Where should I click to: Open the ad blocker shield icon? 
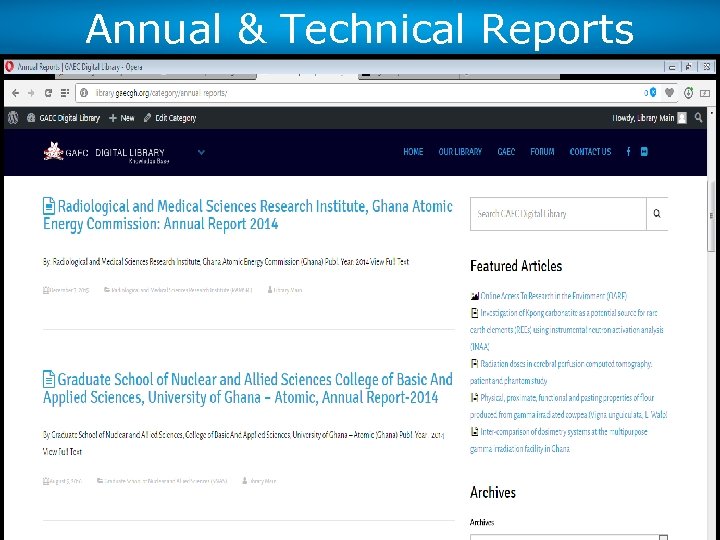pos(652,93)
